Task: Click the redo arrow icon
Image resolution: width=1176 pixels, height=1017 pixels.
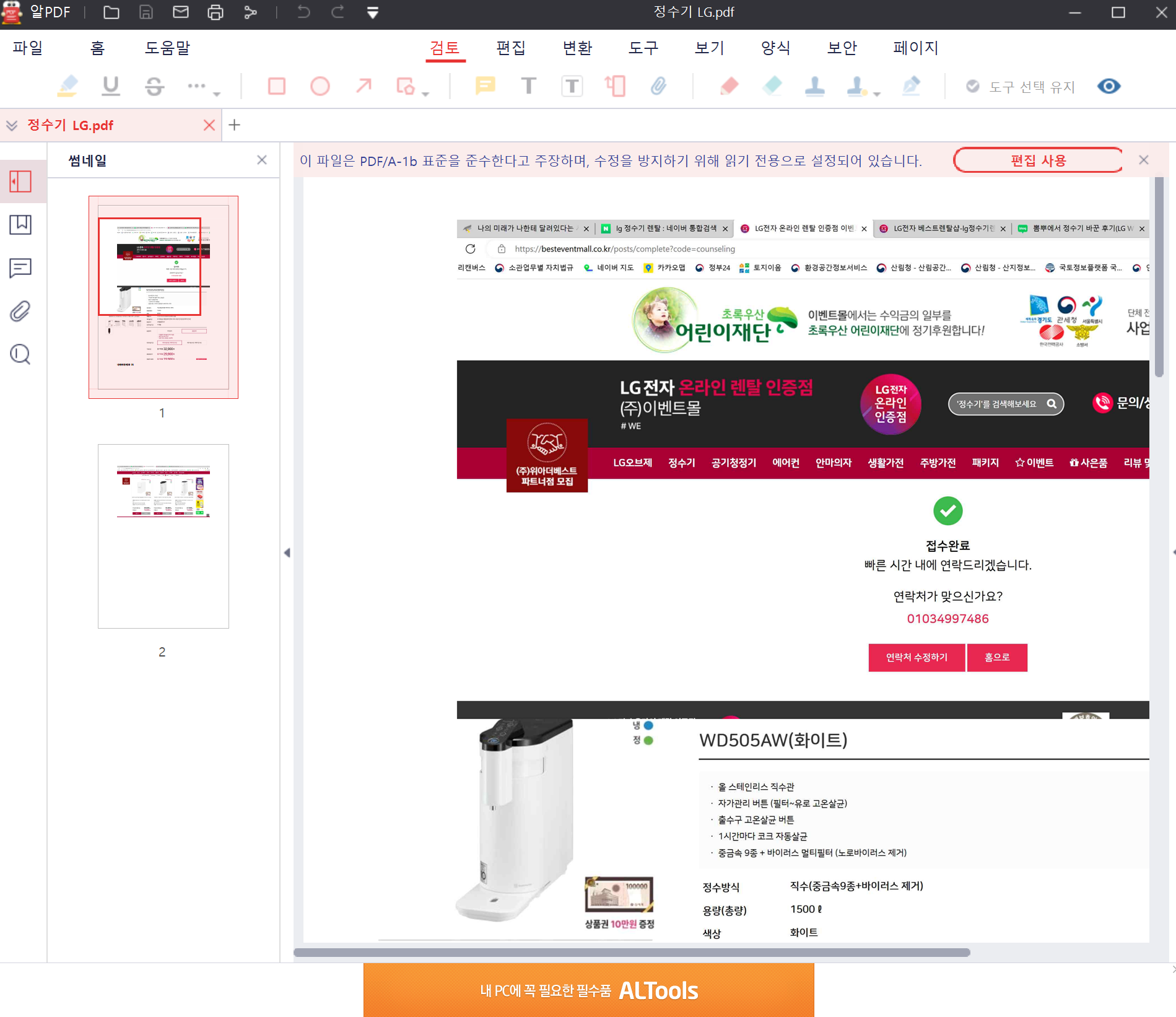Action: 338,12
